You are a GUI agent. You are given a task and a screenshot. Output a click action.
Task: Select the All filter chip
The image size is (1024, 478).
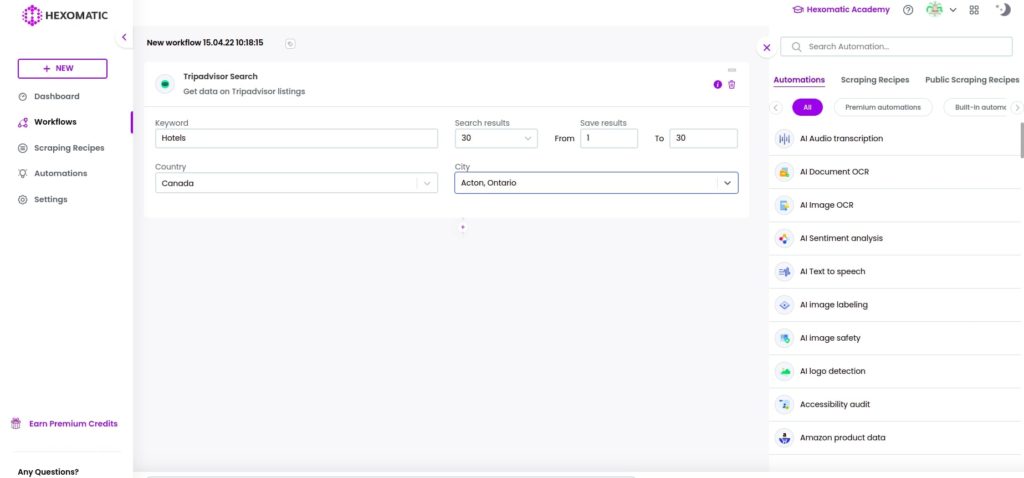(x=807, y=108)
